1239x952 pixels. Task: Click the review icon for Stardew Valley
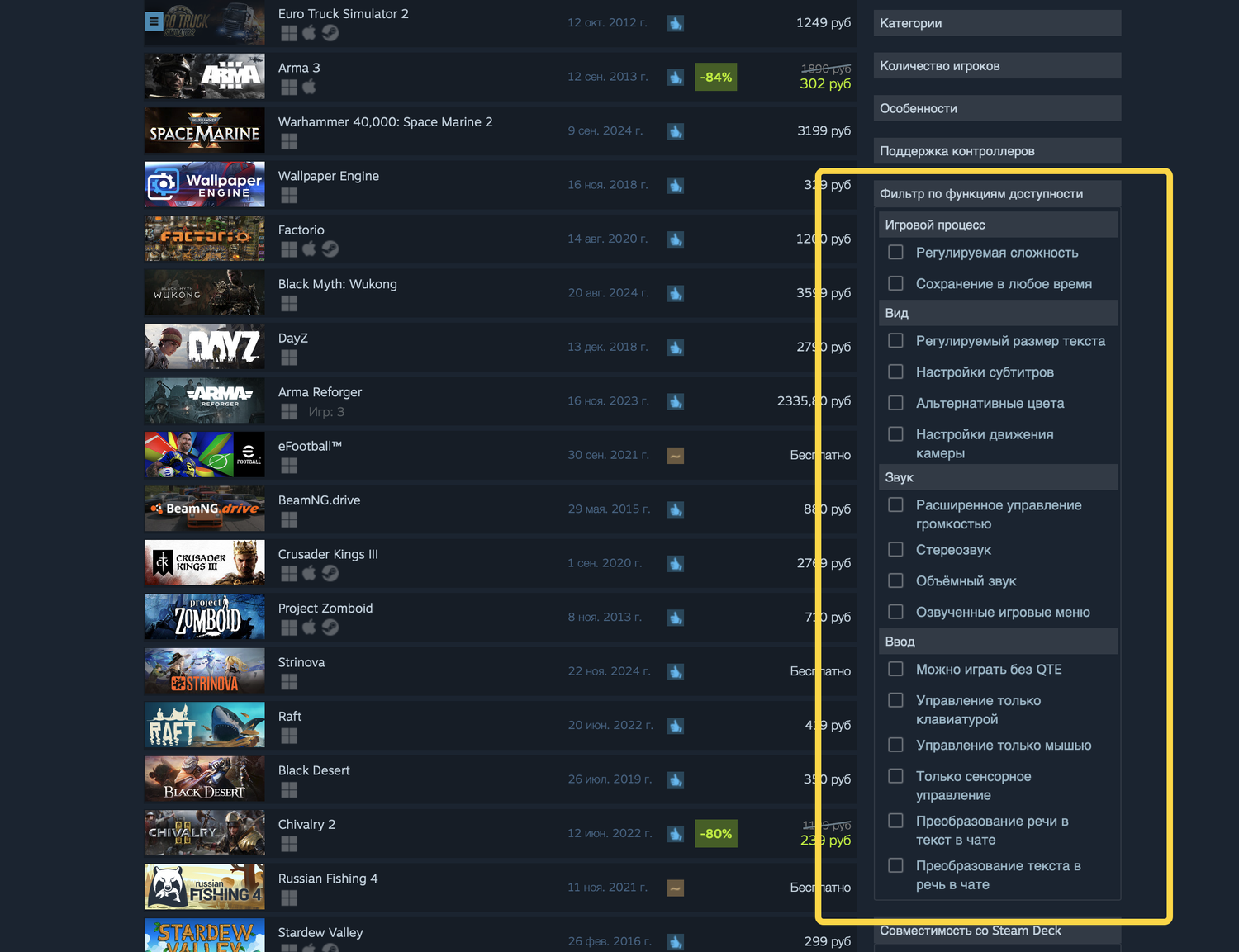tap(676, 942)
